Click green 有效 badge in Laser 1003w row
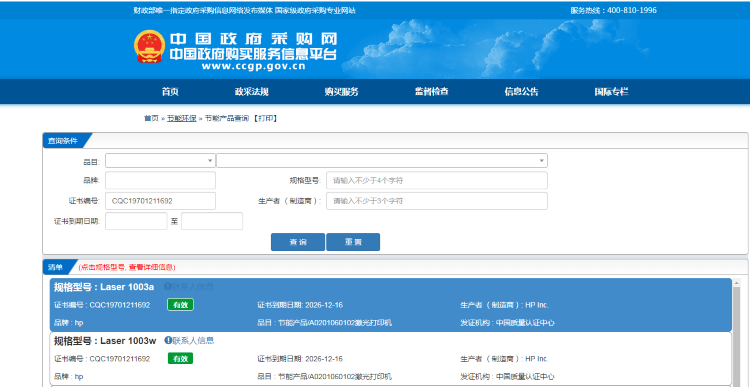Screen dimensions: 750x387 tap(180, 359)
